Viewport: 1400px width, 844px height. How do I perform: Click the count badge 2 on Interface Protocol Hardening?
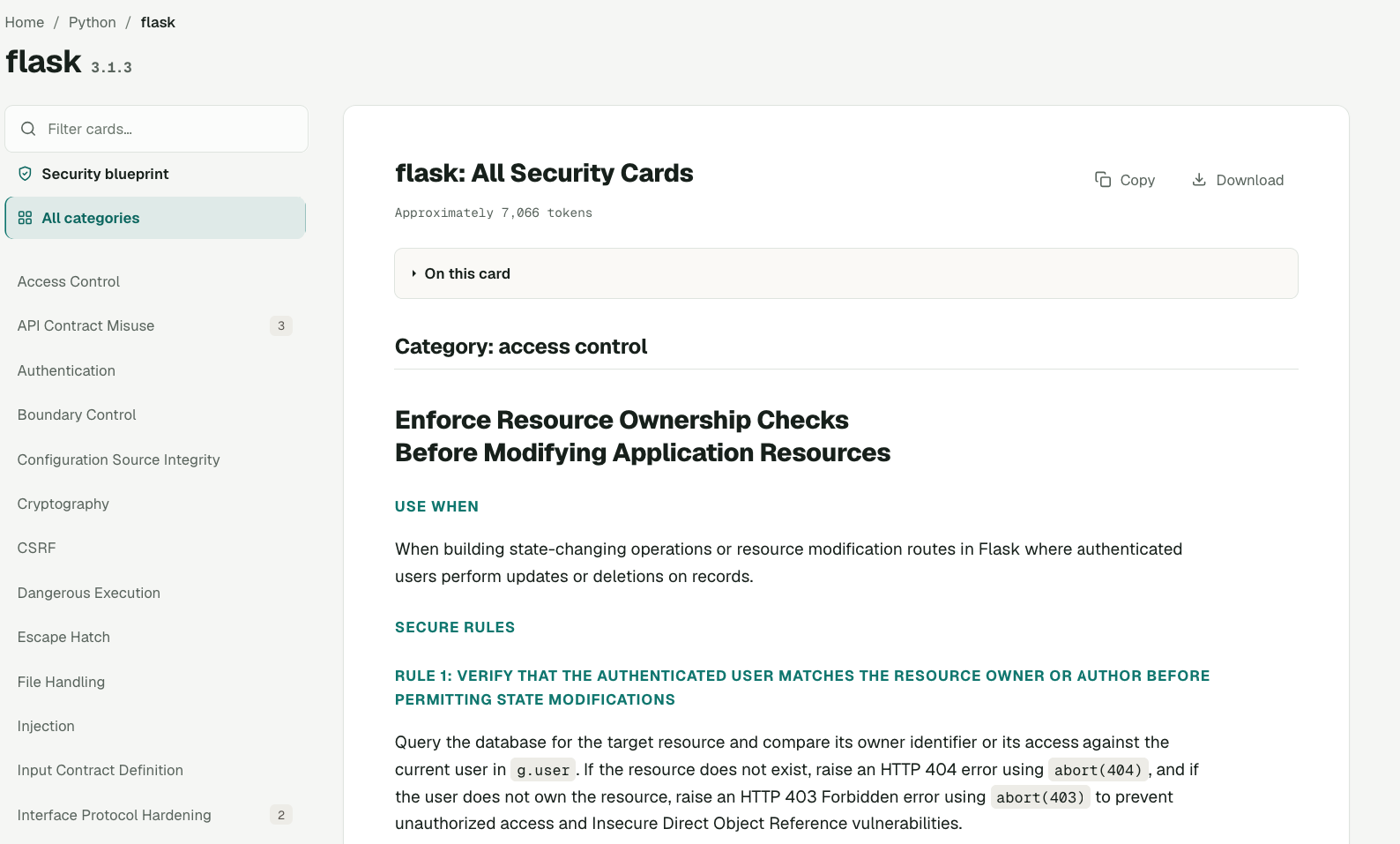point(281,815)
